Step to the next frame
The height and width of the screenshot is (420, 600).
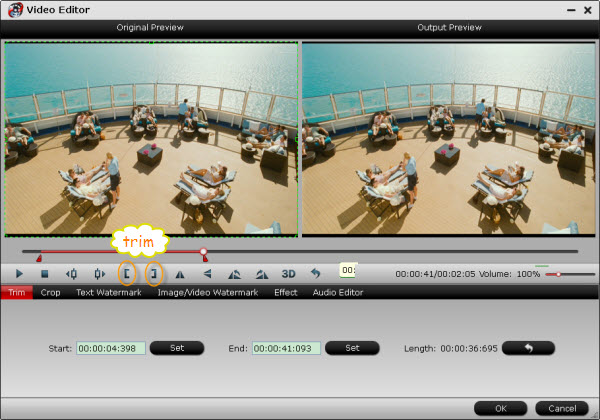[99, 274]
